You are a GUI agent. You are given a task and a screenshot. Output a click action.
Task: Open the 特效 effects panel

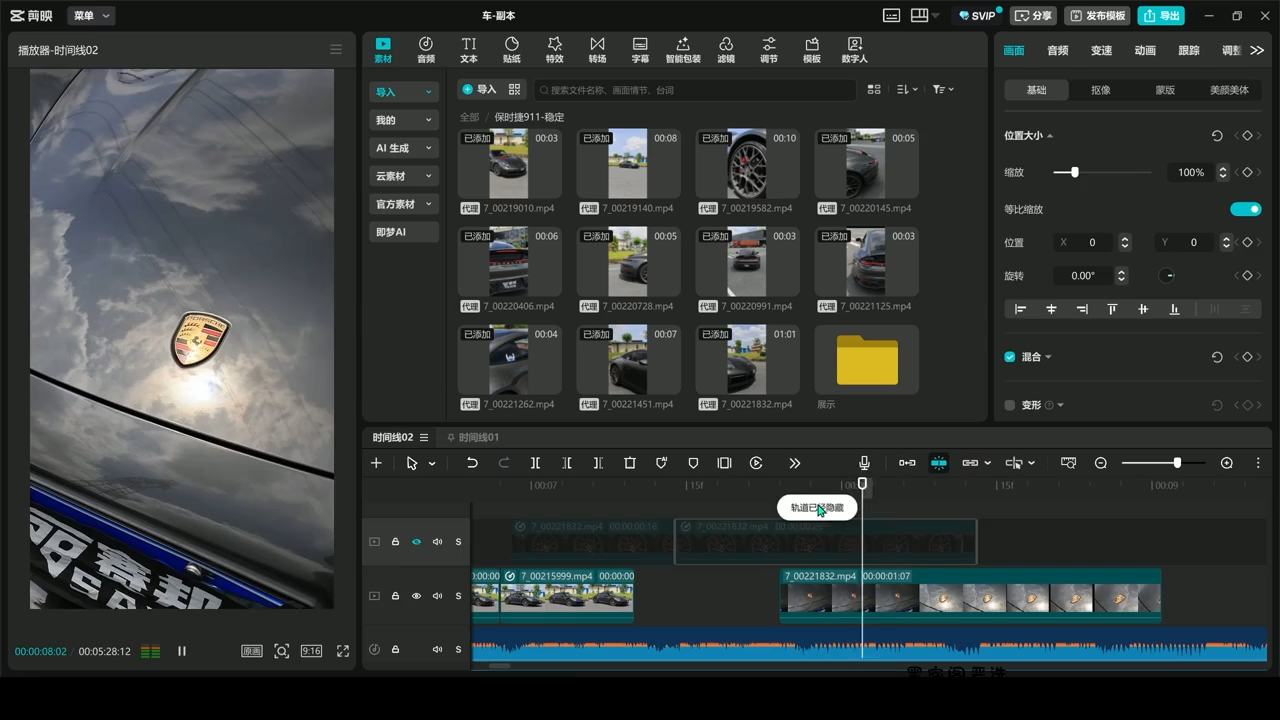click(x=554, y=50)
